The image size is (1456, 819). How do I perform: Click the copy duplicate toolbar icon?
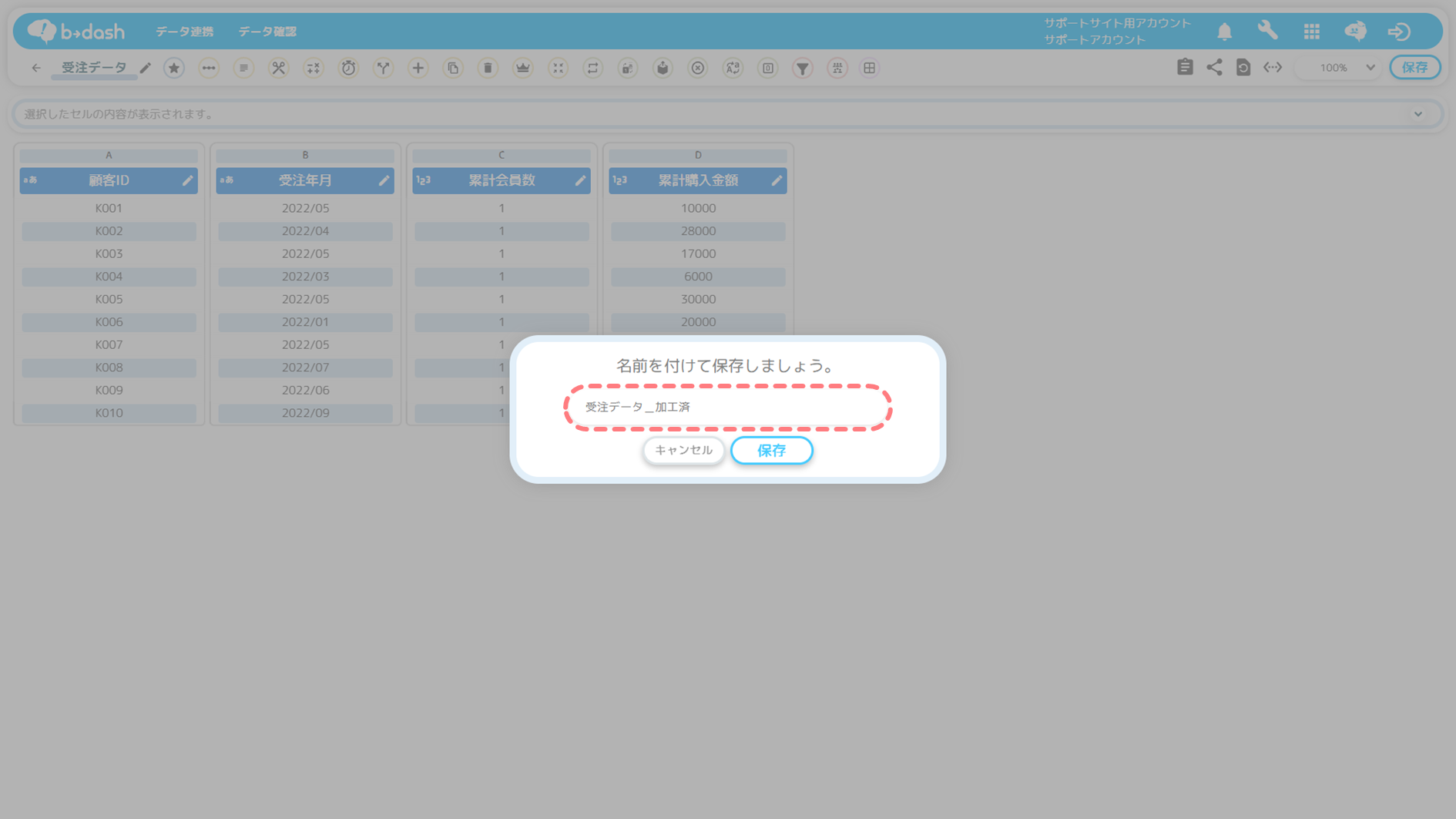pos(453,68)
